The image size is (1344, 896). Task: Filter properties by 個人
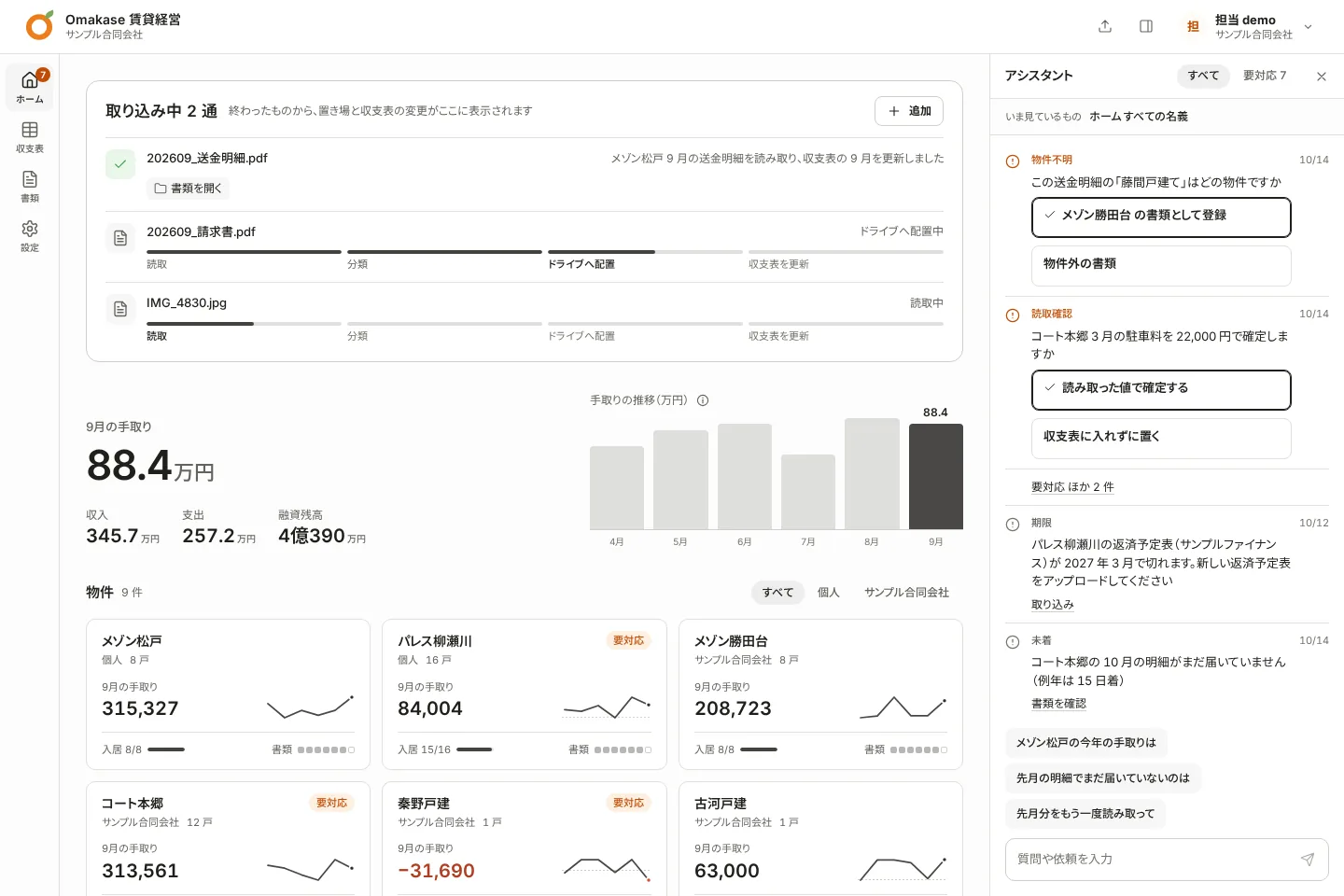(829, 593)
